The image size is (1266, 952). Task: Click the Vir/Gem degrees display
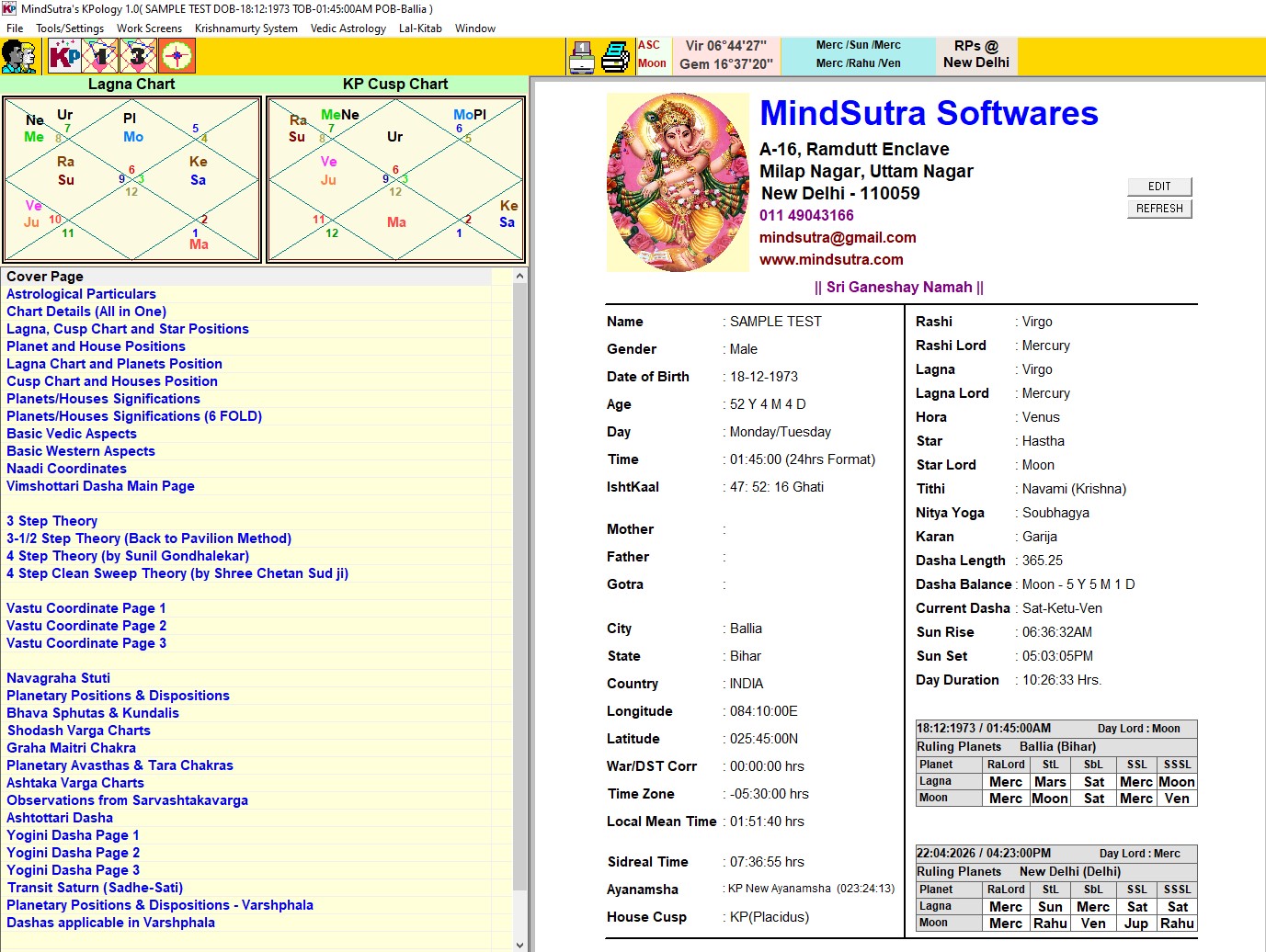click(x=726, y=54)
